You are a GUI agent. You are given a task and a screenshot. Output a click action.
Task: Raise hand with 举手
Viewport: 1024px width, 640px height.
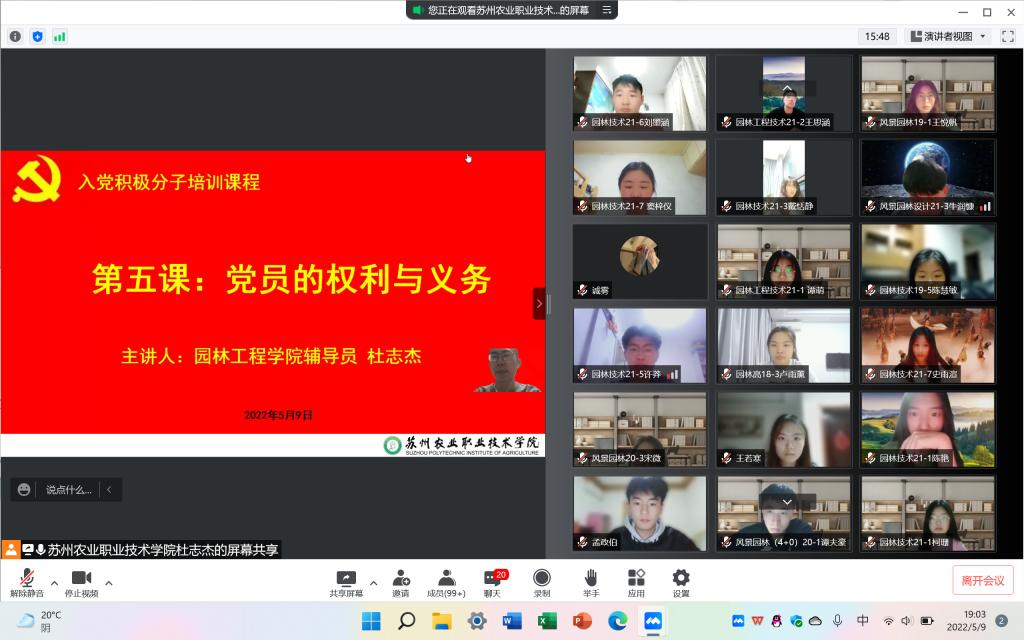pos(591,583)
